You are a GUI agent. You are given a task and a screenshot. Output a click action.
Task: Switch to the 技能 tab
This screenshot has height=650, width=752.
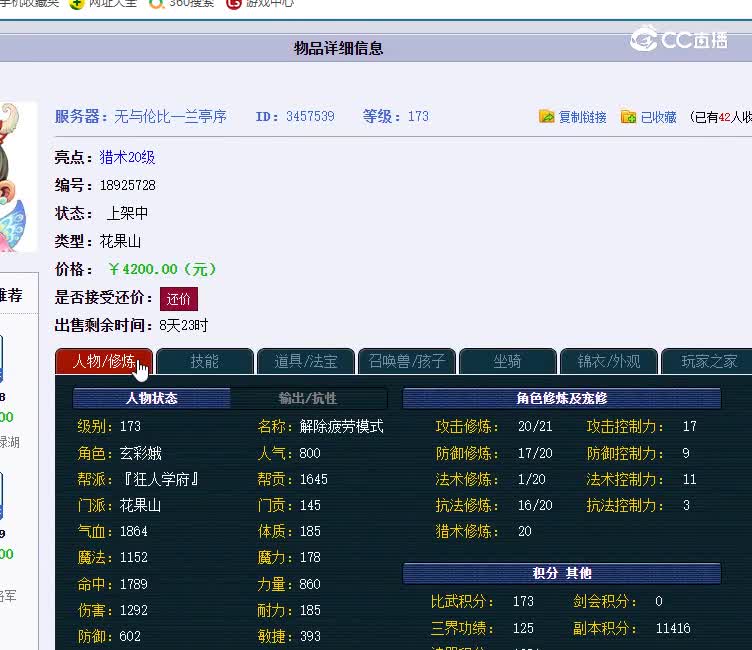205,361
